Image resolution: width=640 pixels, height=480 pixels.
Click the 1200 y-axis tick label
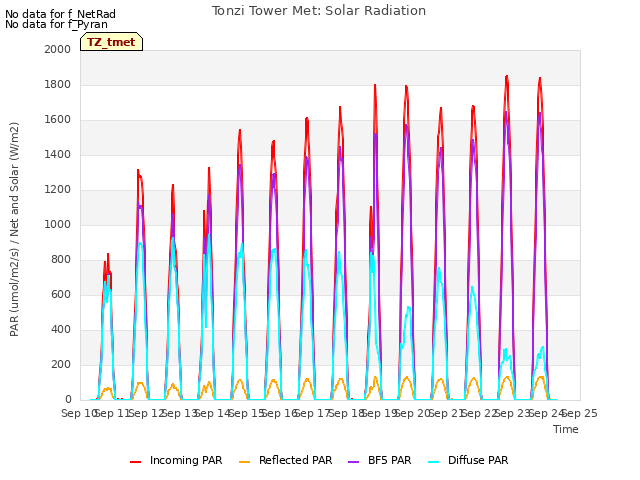tap(58, 189)
